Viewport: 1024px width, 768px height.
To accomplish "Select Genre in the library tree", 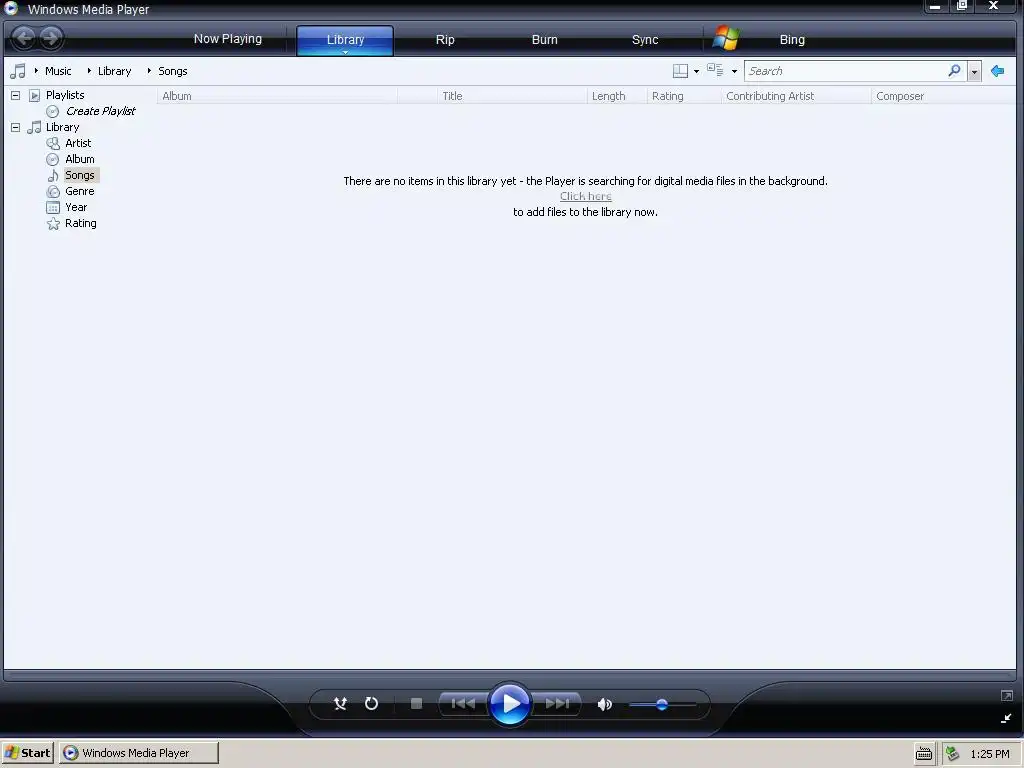I will (79, 191).
